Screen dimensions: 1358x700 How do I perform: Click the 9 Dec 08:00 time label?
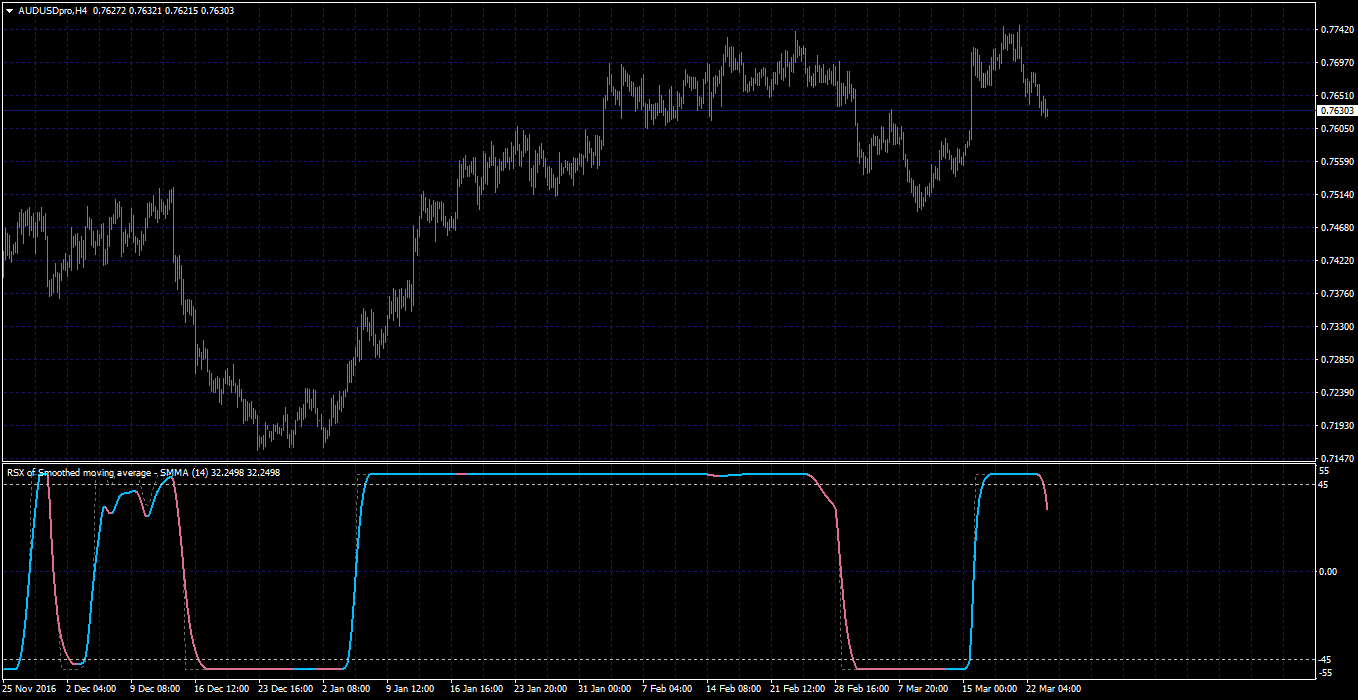(x=155, y=689)
